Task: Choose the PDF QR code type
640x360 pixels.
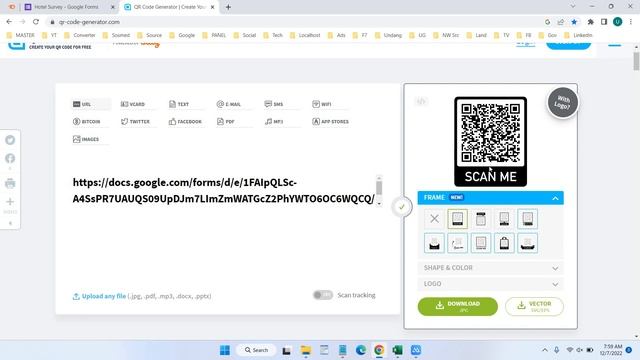Action: coord(226,122)
